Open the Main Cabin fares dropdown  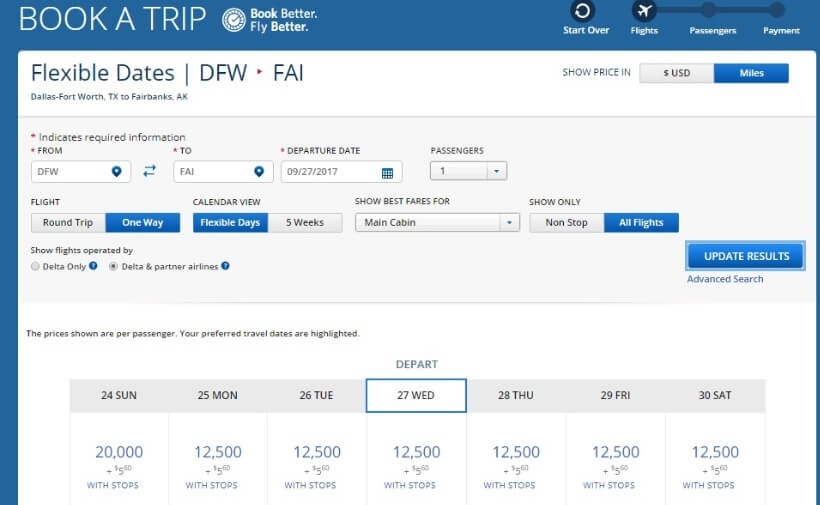437,223
